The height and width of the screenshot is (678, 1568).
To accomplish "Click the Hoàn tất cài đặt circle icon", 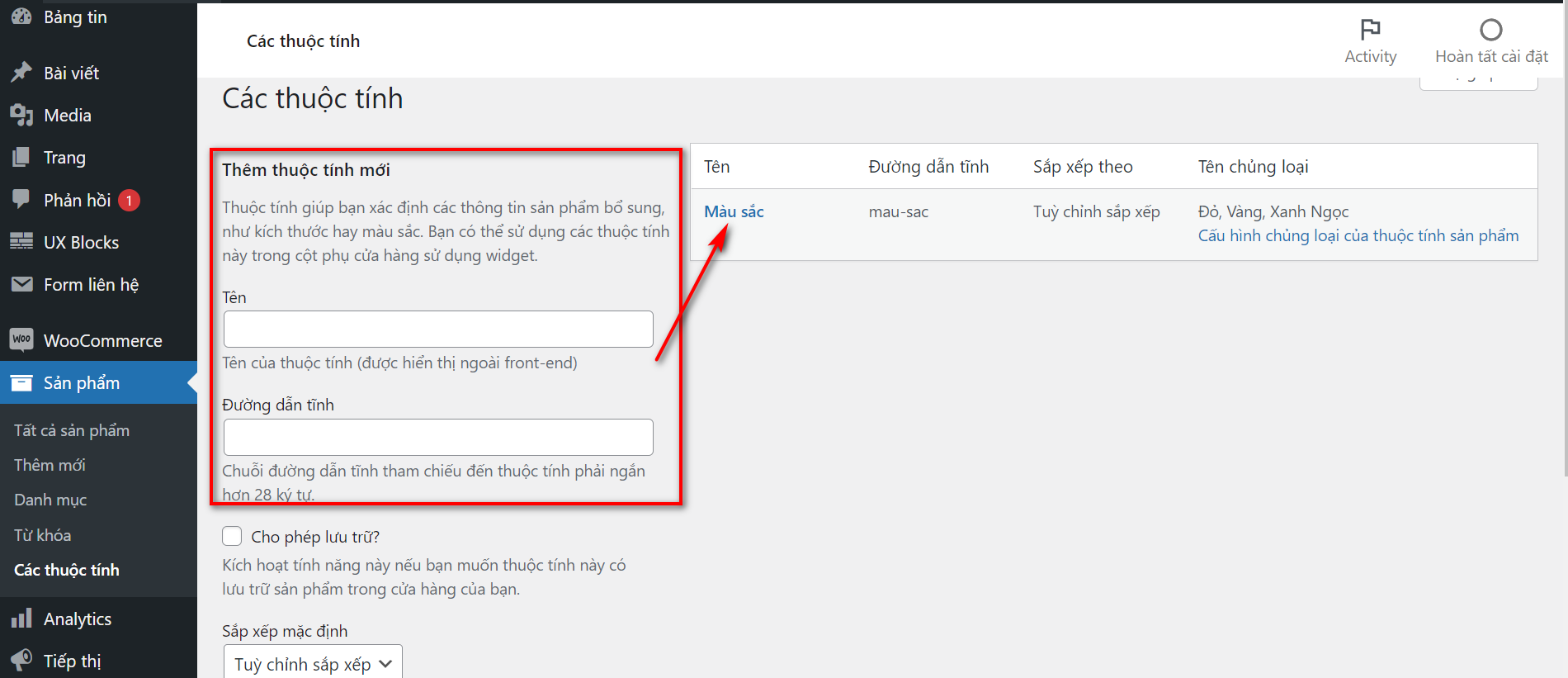I will [x=1491, y=30].
